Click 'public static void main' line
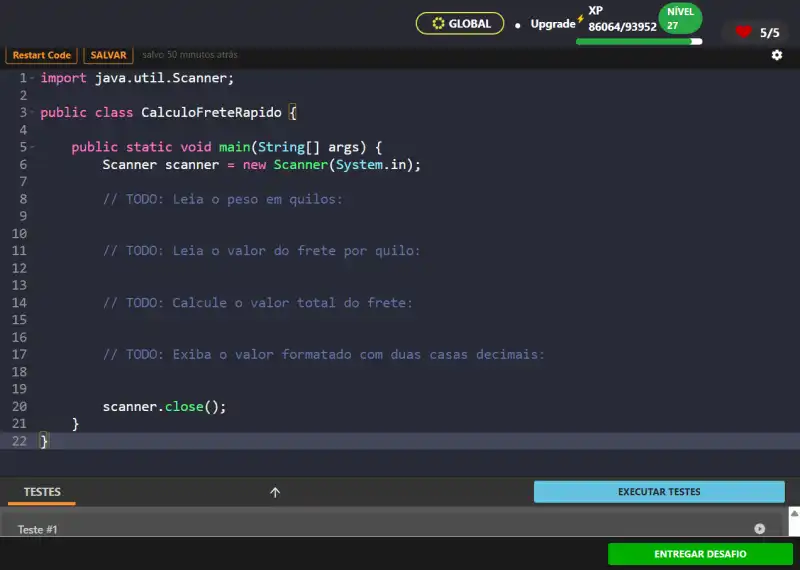This screenshot has width=800, height=570. [x=227, y=147]
